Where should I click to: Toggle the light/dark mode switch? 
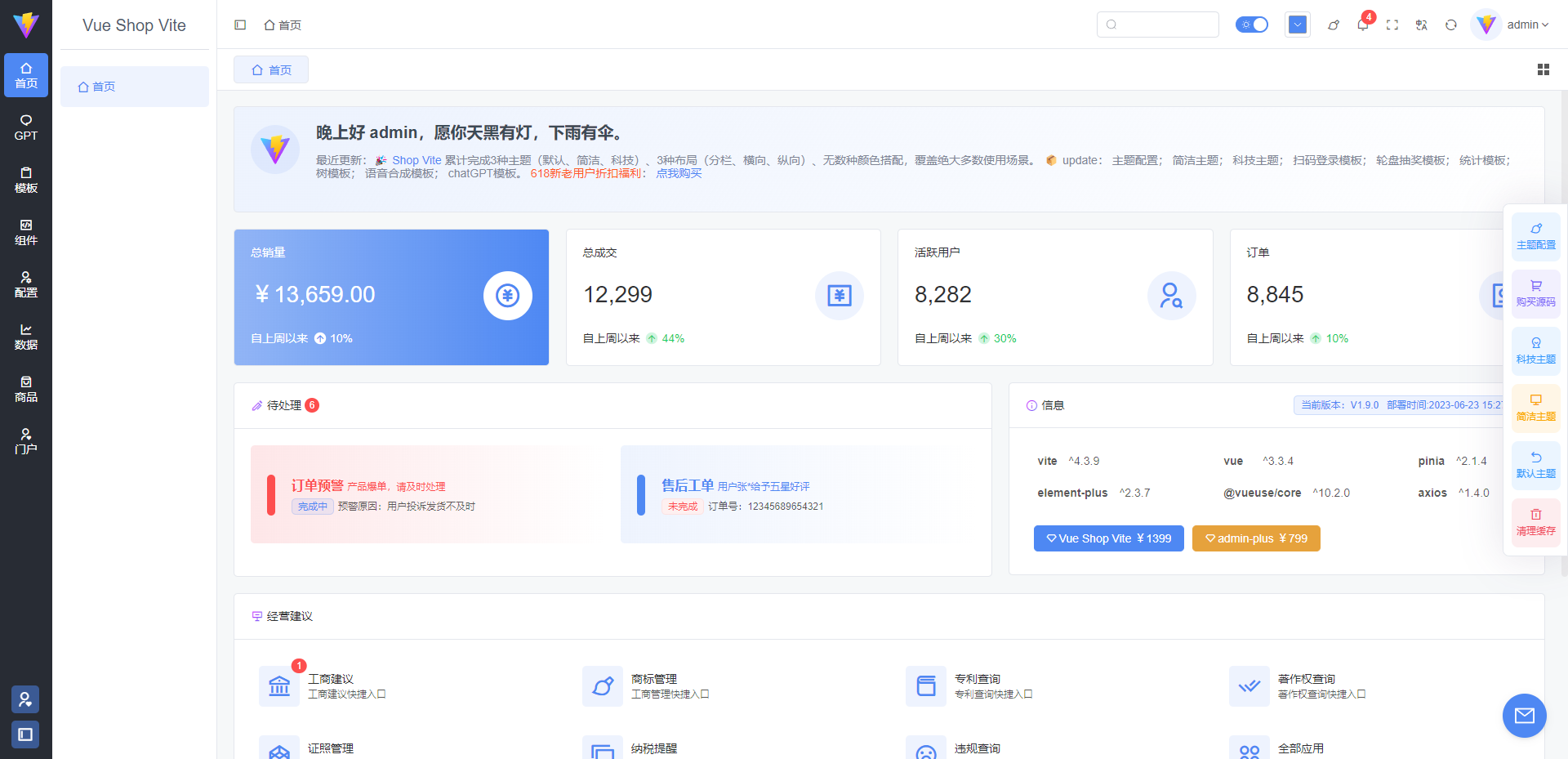(1251, 25)
